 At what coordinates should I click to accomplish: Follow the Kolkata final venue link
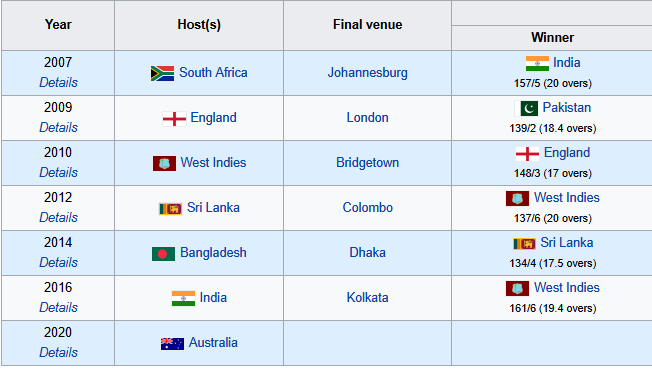pyautogui.click(x=368, y=297)
